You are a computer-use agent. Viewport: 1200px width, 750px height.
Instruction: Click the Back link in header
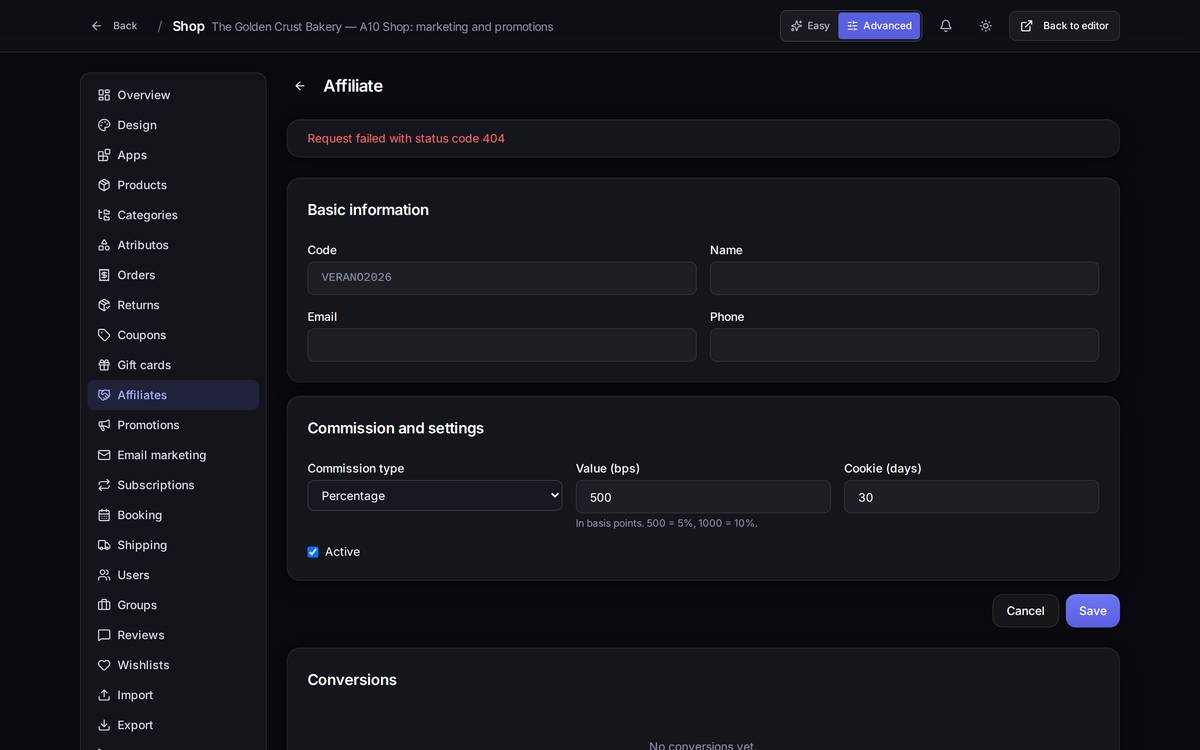click(114, 26)
